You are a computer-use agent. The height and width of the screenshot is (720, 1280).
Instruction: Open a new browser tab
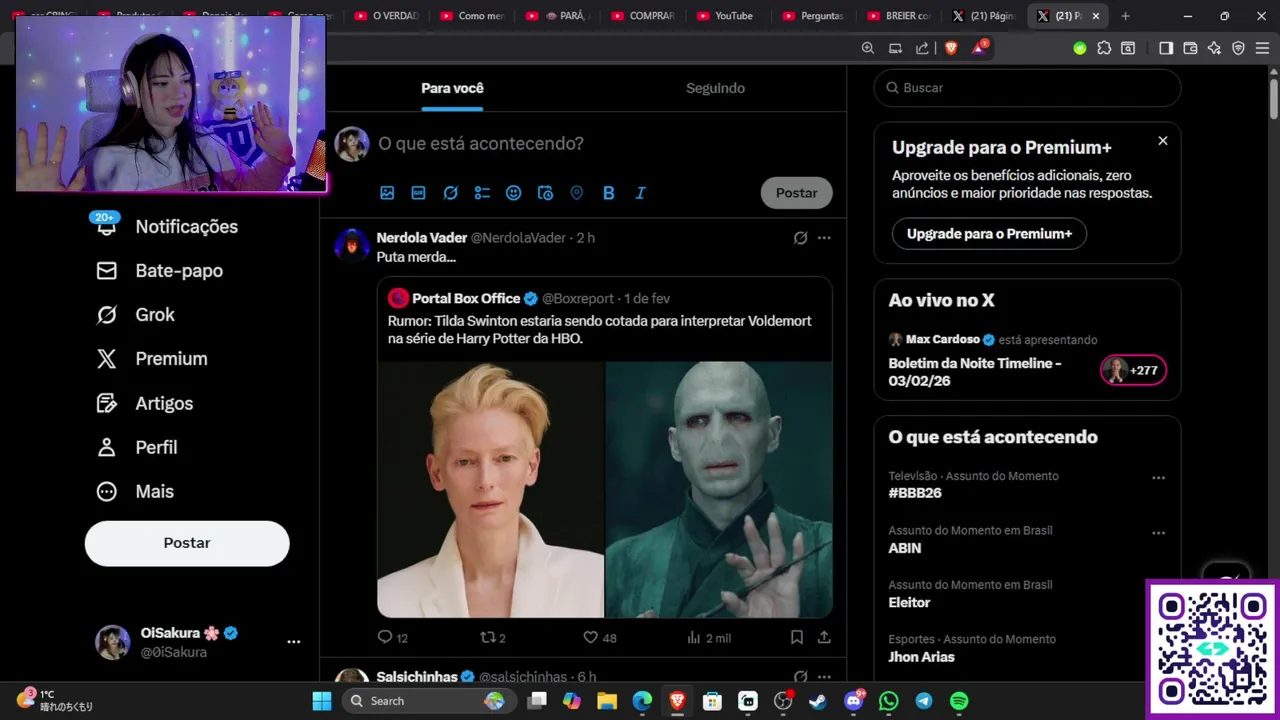[1125, 16]
